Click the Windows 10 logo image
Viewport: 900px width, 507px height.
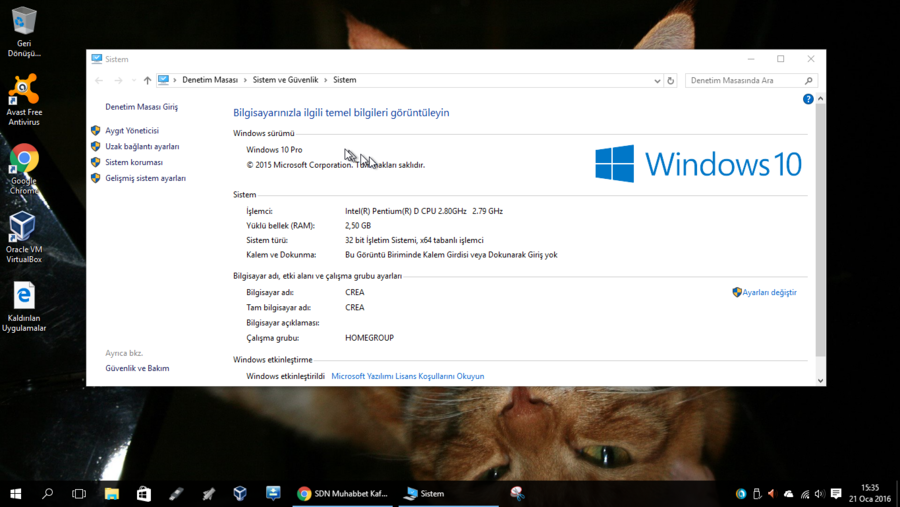(x=698, y=164)
